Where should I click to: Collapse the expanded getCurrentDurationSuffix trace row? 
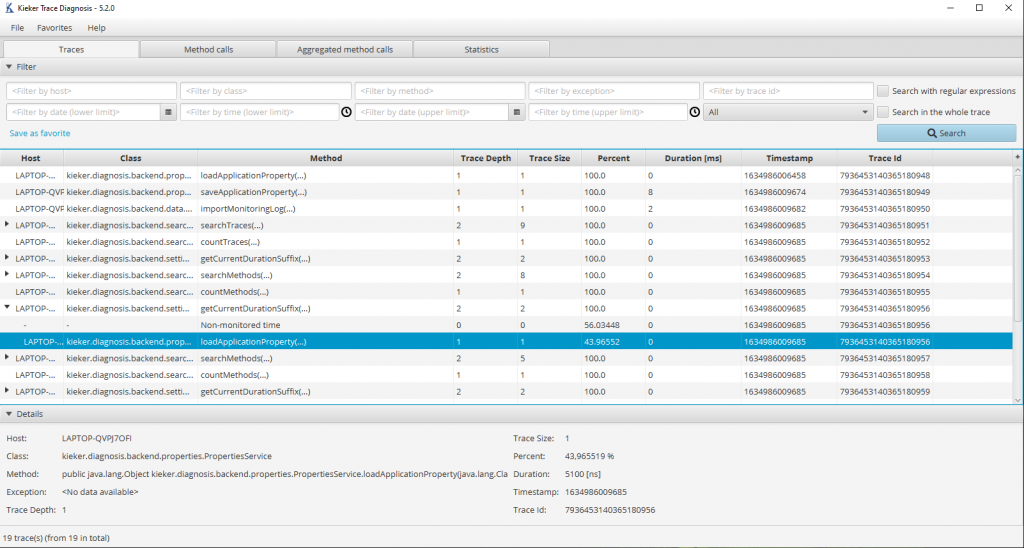coord(7,308)
